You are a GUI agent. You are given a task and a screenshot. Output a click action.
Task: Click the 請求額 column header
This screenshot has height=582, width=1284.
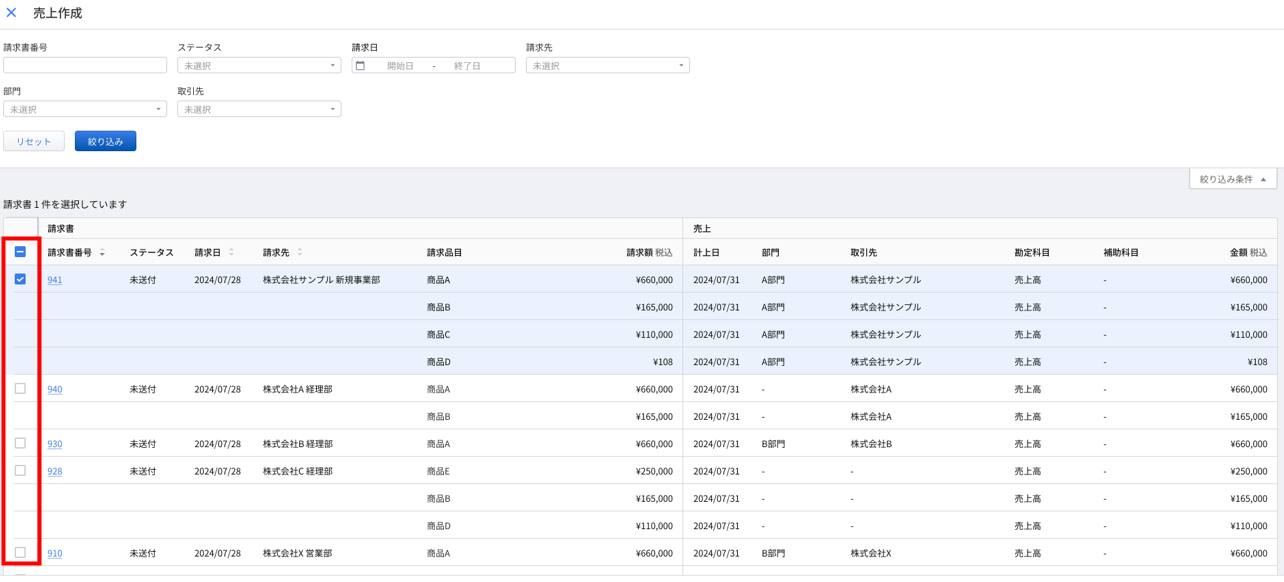point(650,253)
